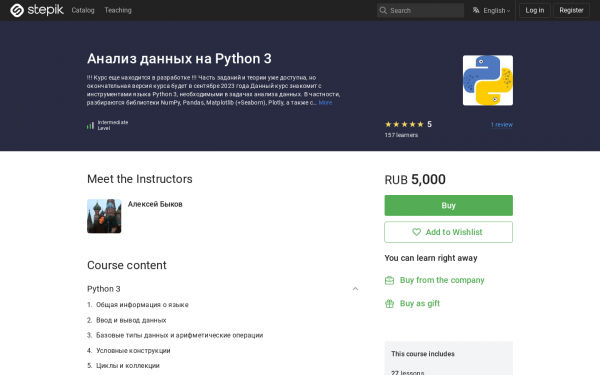The image size is (600, 375).
Task: Click the Buy from the company link
Action: [442, 280]
